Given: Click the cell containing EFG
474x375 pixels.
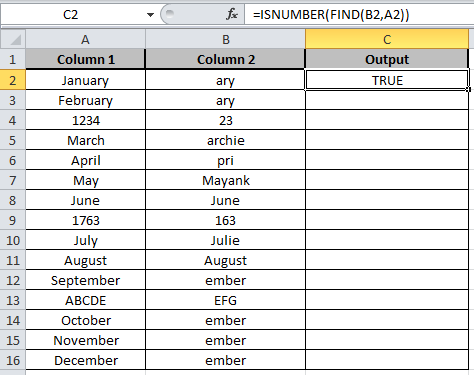Looking at the screenshot, I should (x=225, y=300).
